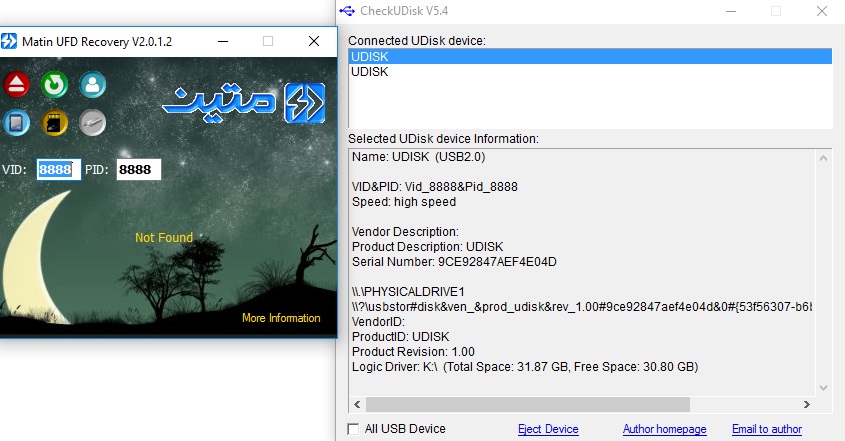
Task: Click the yellow SD card icon
Action: [54, 123]
